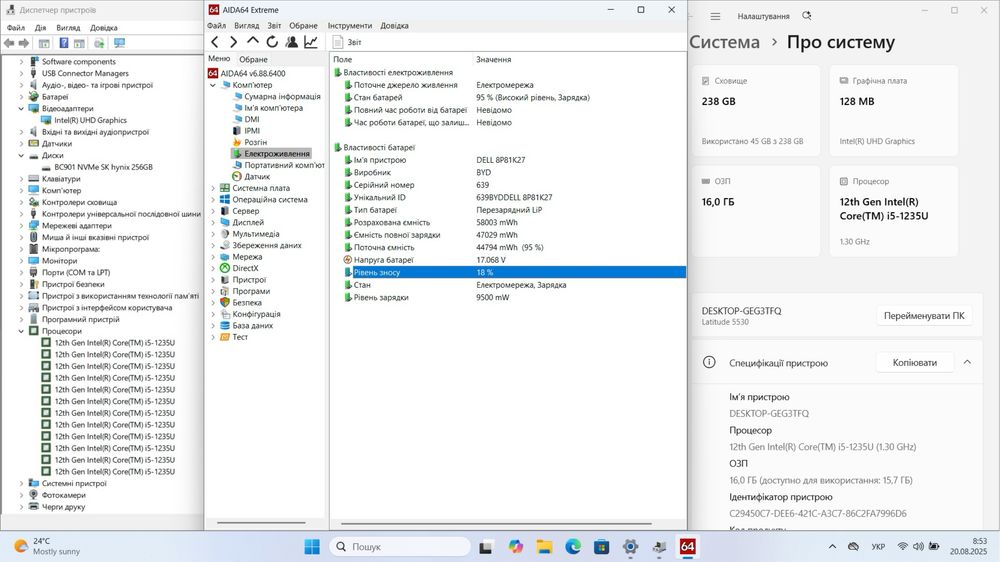
Task: Expand Мережеві адаптери in Device Manager
Action: [21, 226]
